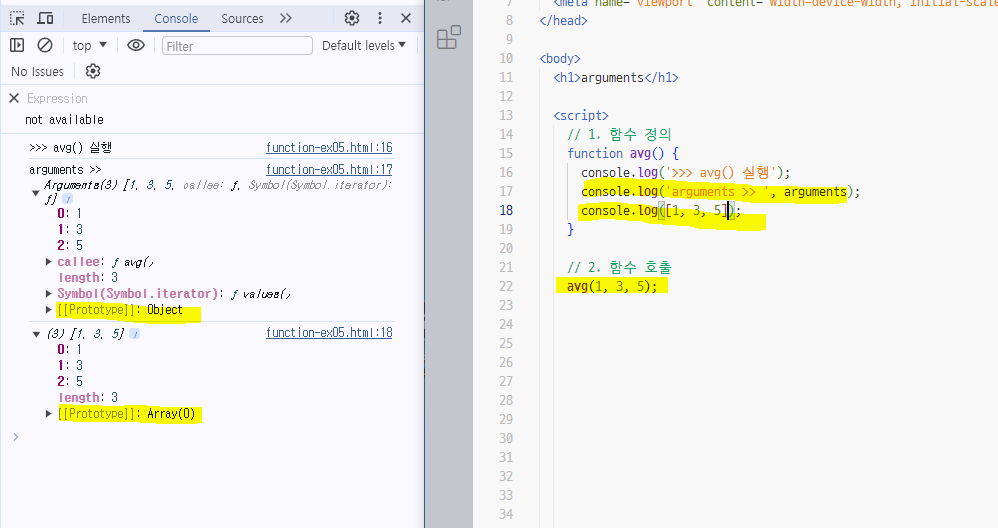
Task: Close the DevTools panel
Action: click(x=406, y=18)
